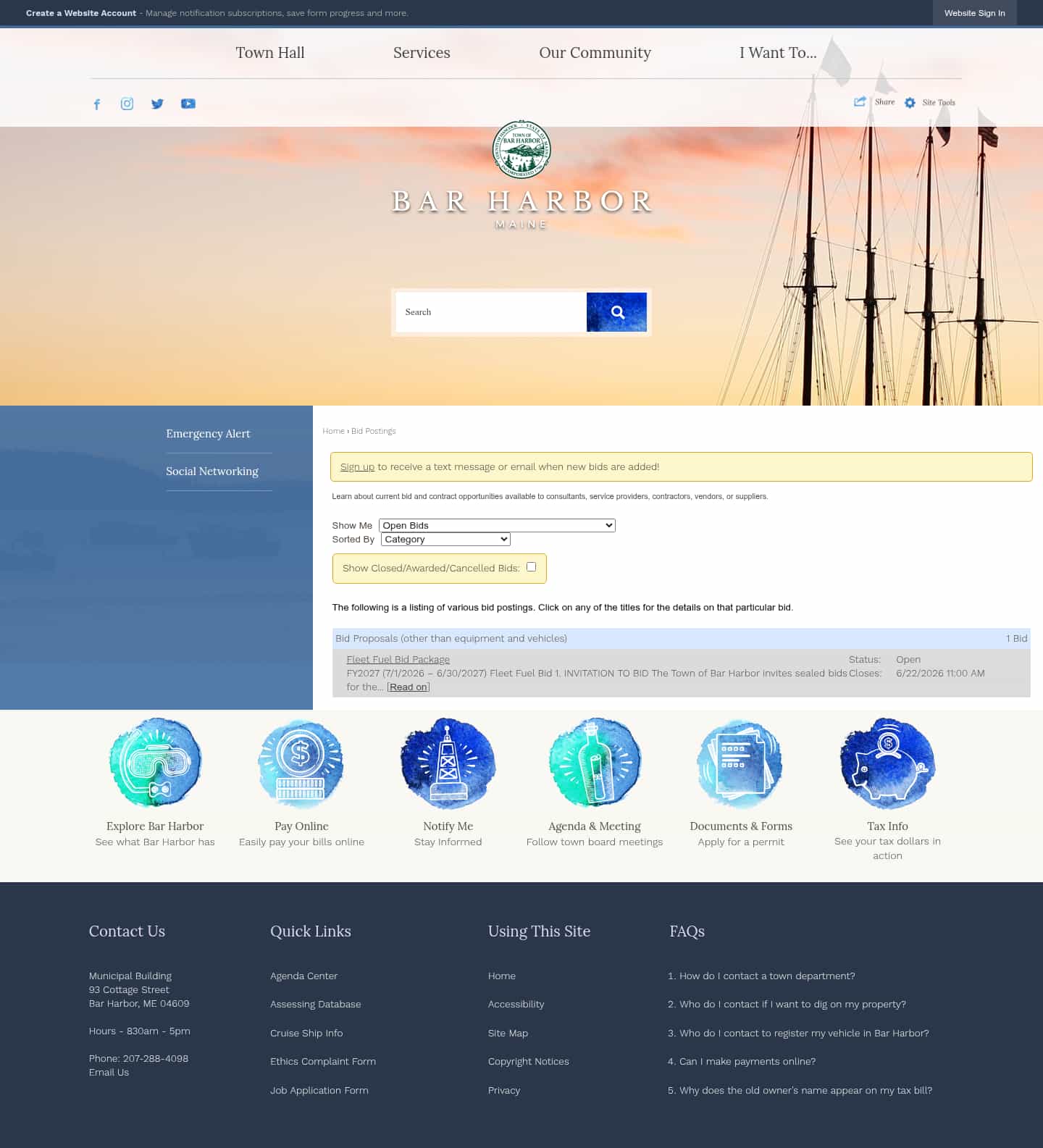The height and width of the screenshot is (1148, 1043).
Task: Toggle Show Closed/Awarded/Cancelled Bids checkbox
Action: [x=531, y=567]
